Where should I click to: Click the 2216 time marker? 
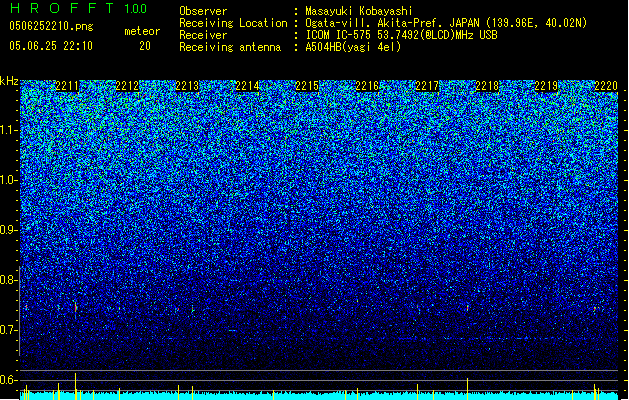[x=367, y=86]
